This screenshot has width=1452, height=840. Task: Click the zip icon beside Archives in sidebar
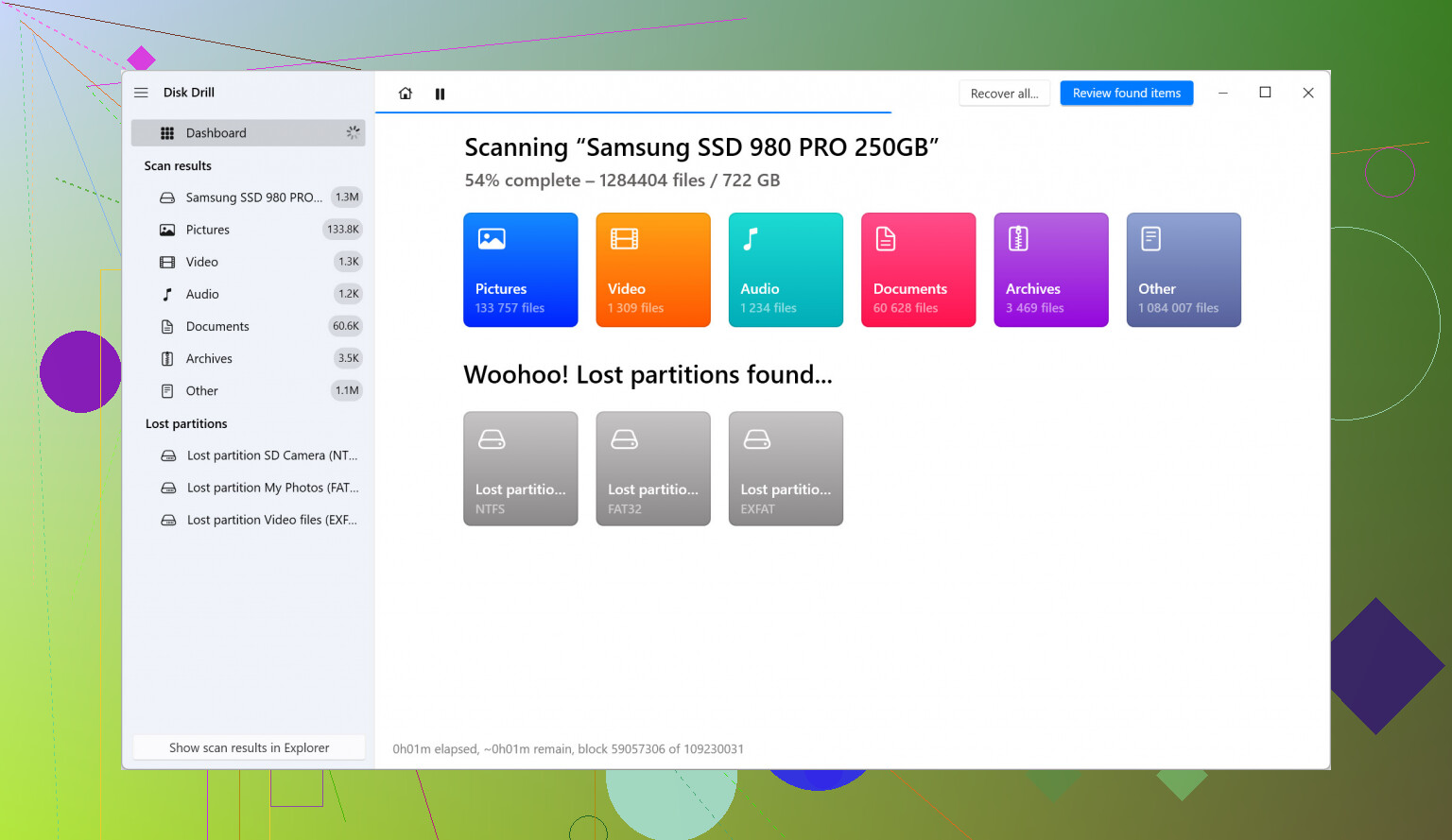(x=167, y=358)
